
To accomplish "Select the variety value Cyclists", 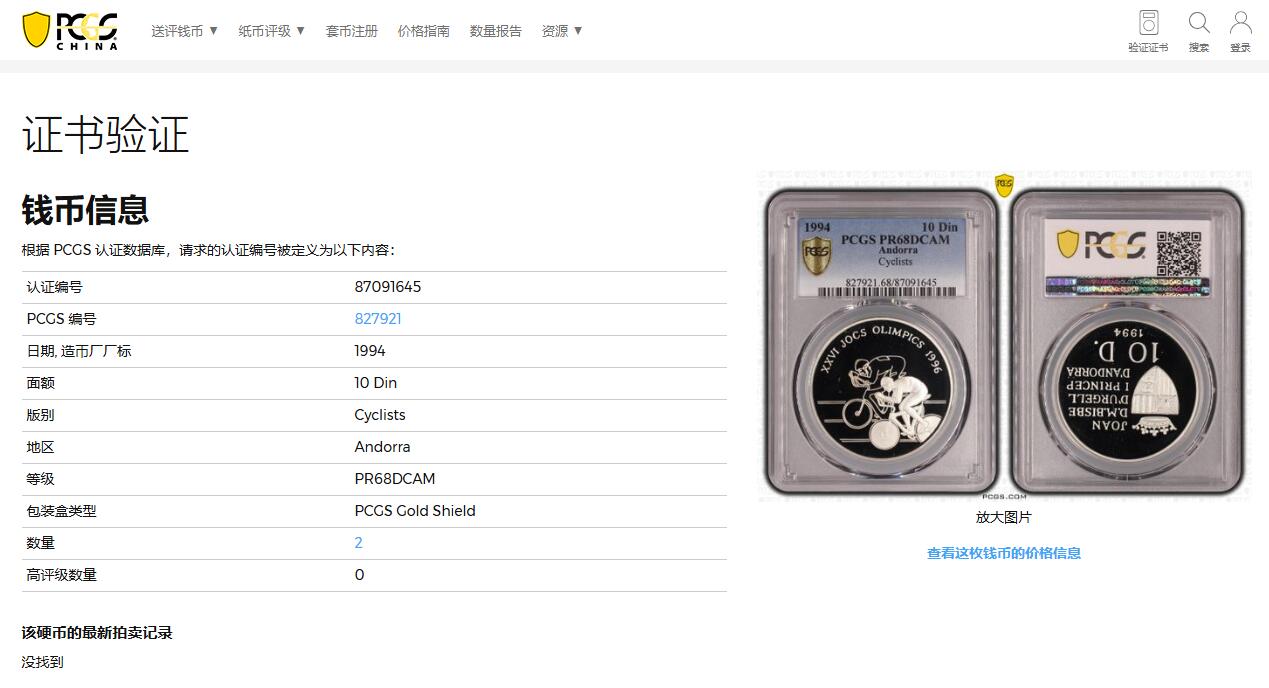I will point(380,415).
